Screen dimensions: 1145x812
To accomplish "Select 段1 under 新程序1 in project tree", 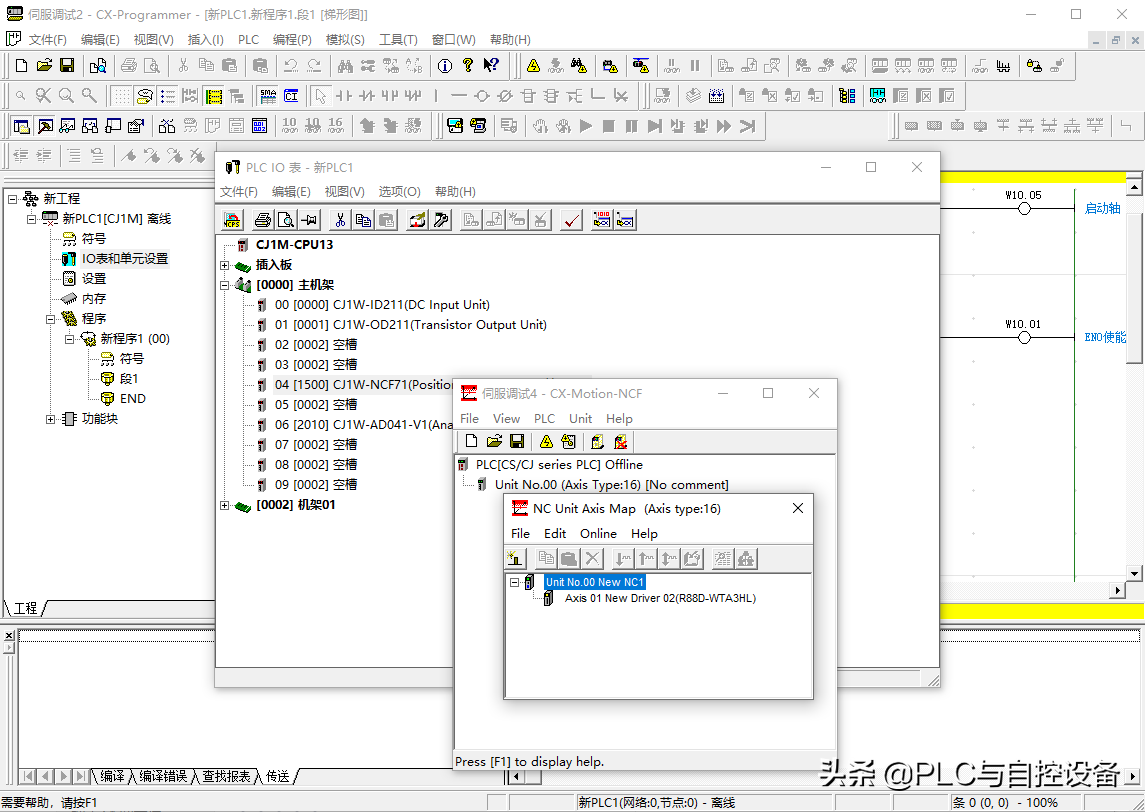I will [x=129, y=379].
